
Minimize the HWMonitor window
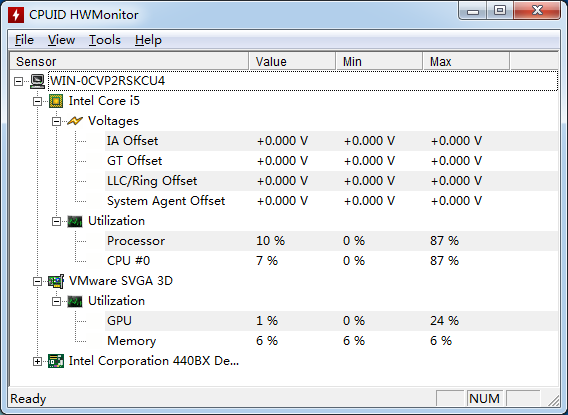[x=473, y=11]
